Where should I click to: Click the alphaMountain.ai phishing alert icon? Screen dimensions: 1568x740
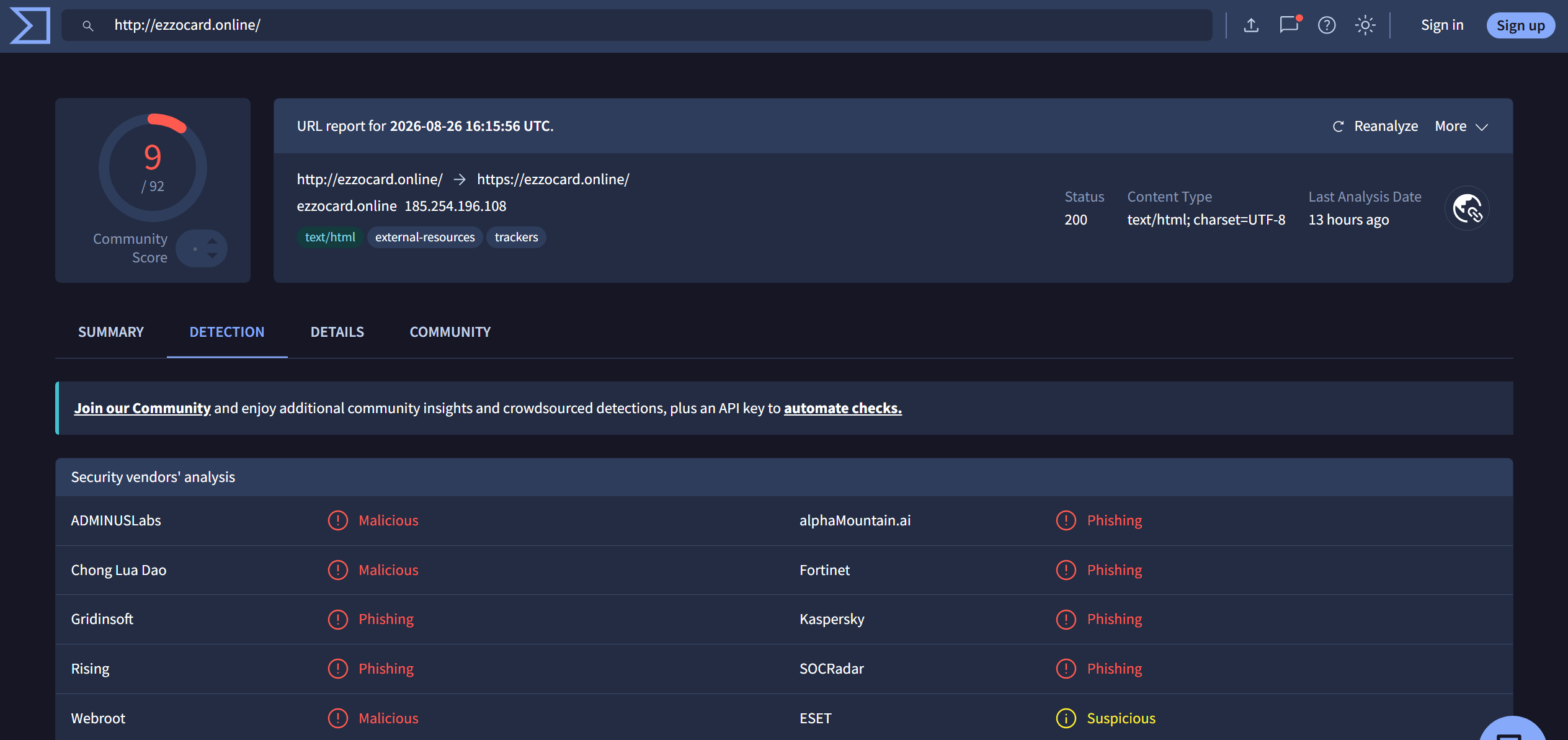click(x=1066, y=520)
